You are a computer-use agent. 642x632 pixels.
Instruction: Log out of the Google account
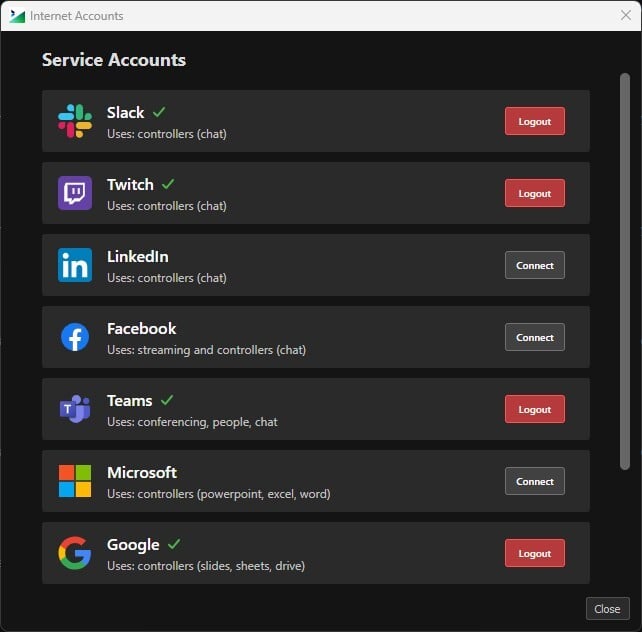coord(535,553)
